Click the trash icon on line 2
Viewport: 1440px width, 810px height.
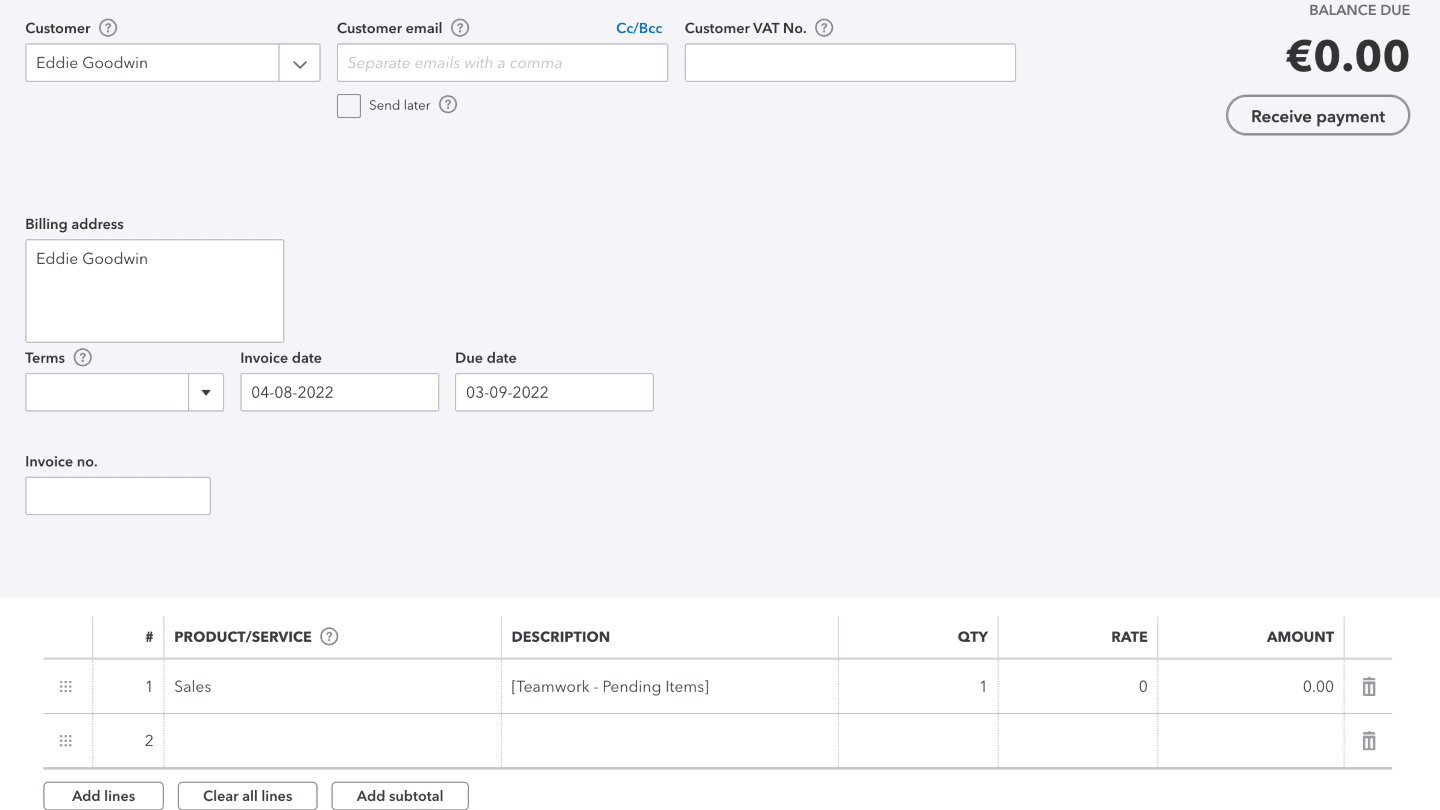1369,741
